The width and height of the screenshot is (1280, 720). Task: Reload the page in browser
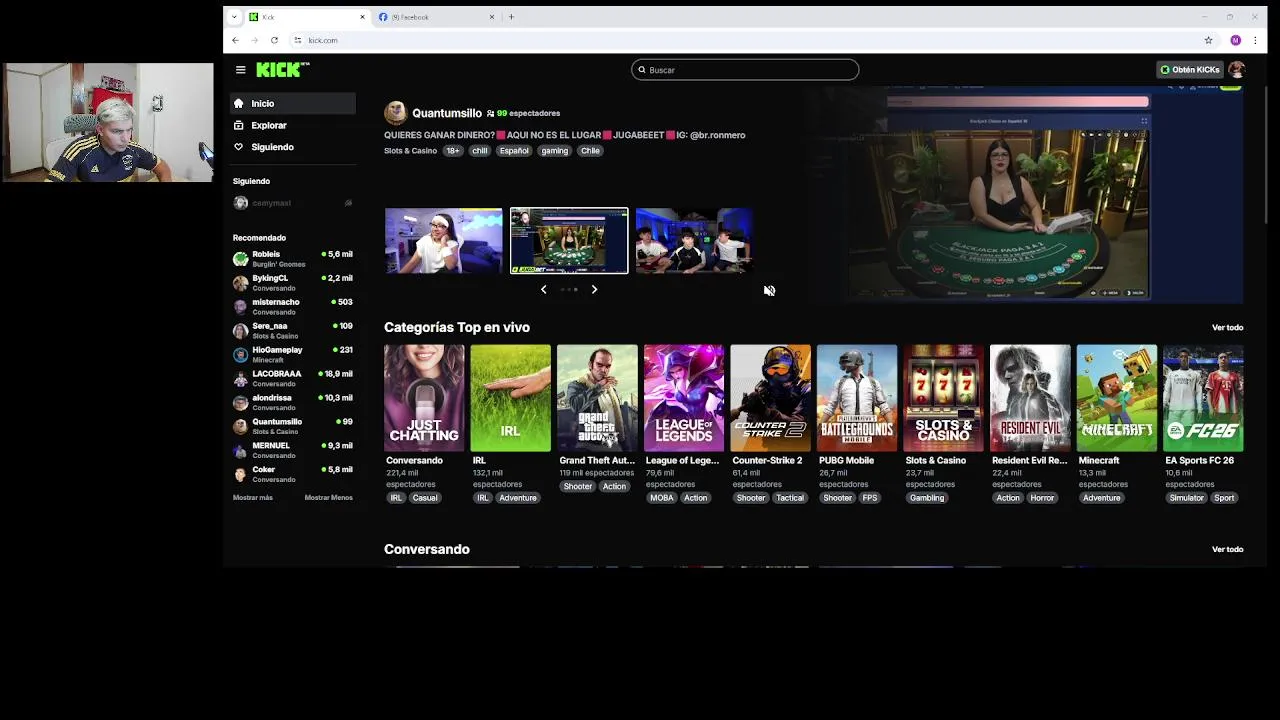point(274,40)
